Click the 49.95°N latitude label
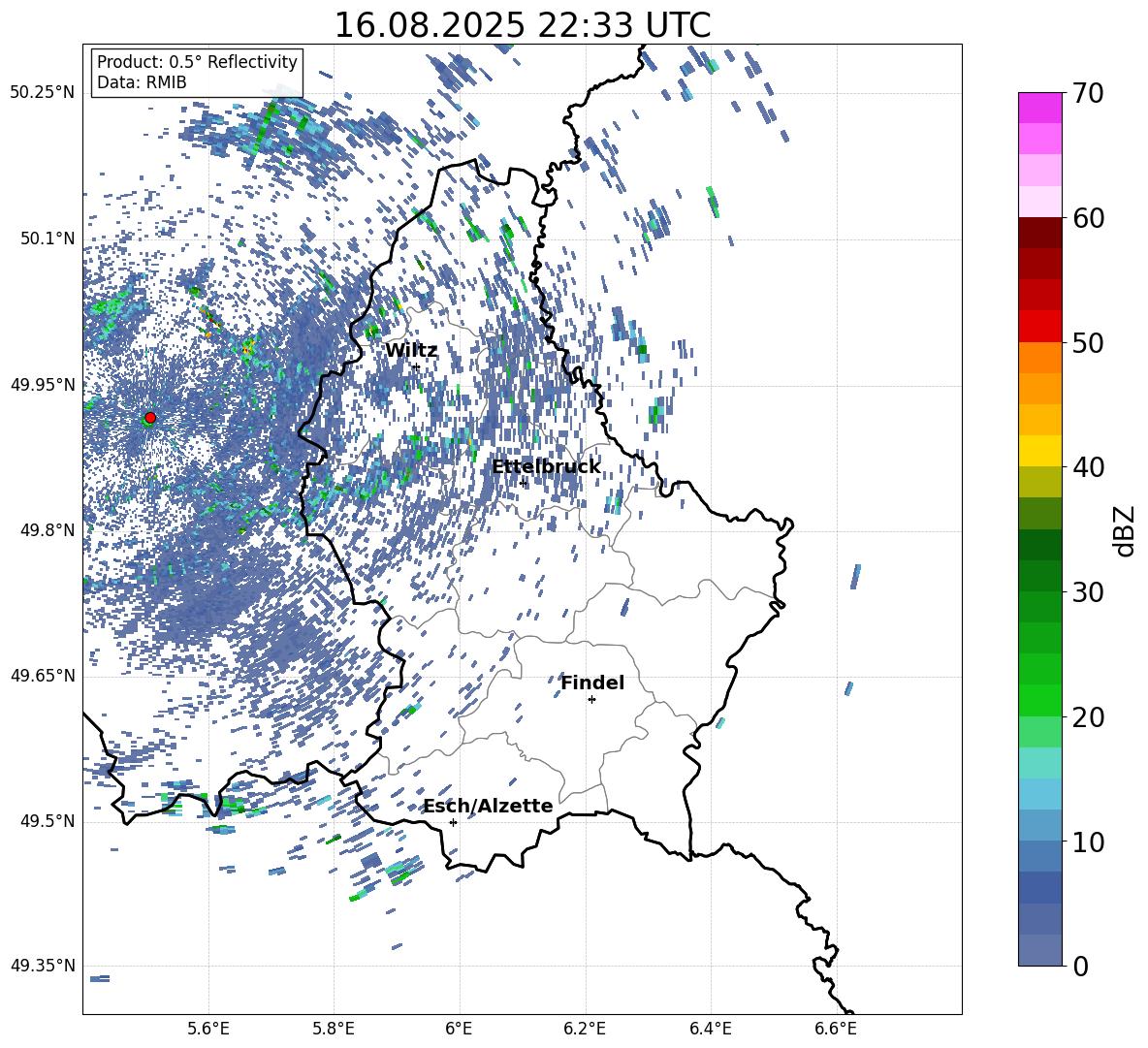Viewport: 1148px width, 1048px height. [x=43, y=384]
